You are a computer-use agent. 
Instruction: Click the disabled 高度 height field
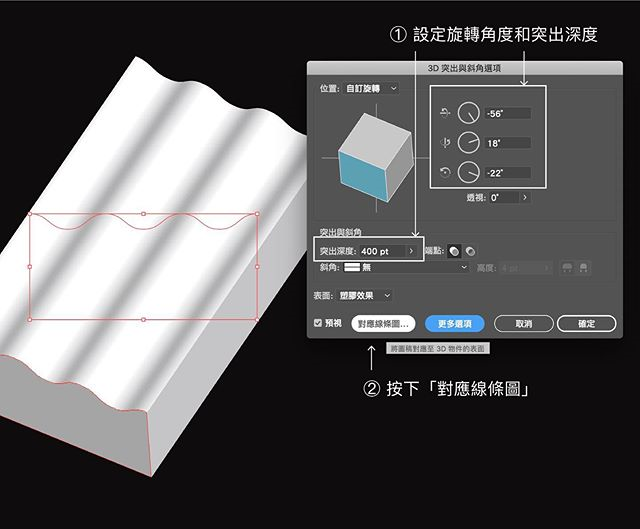coord(520,268)
